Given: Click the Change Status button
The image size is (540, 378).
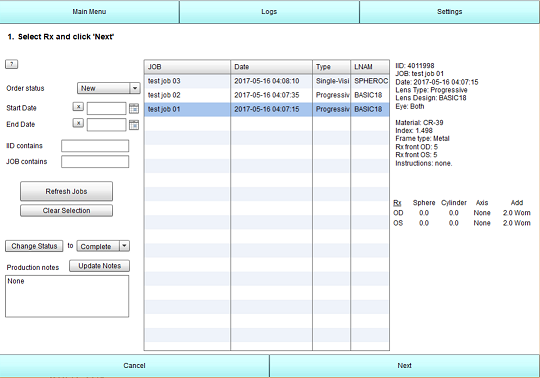Looking at the screenshot, I should [x=34, y=246].
